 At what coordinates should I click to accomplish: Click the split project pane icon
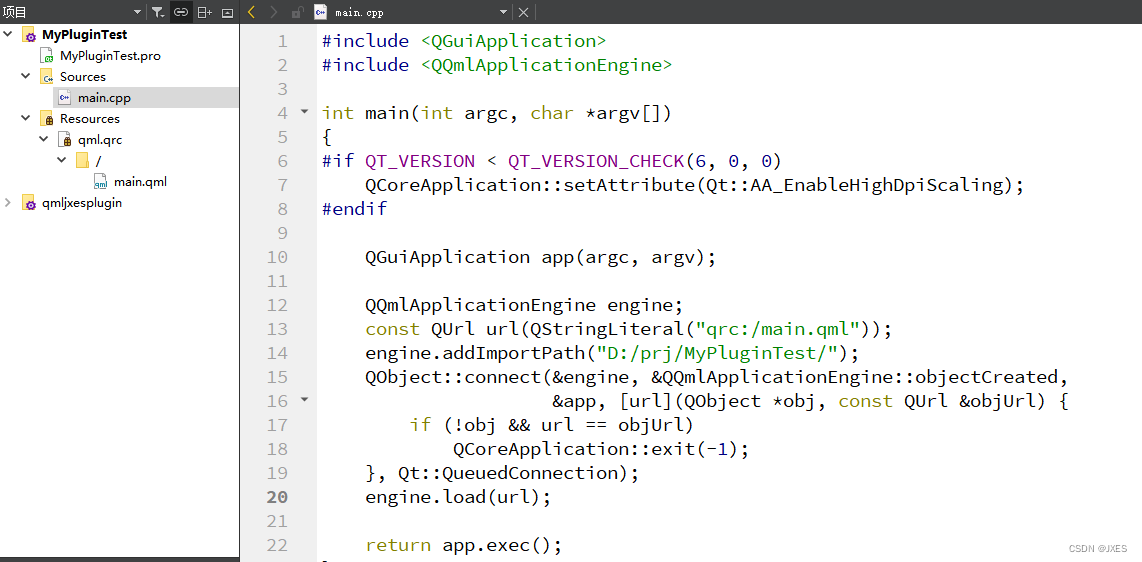[205, 12]
